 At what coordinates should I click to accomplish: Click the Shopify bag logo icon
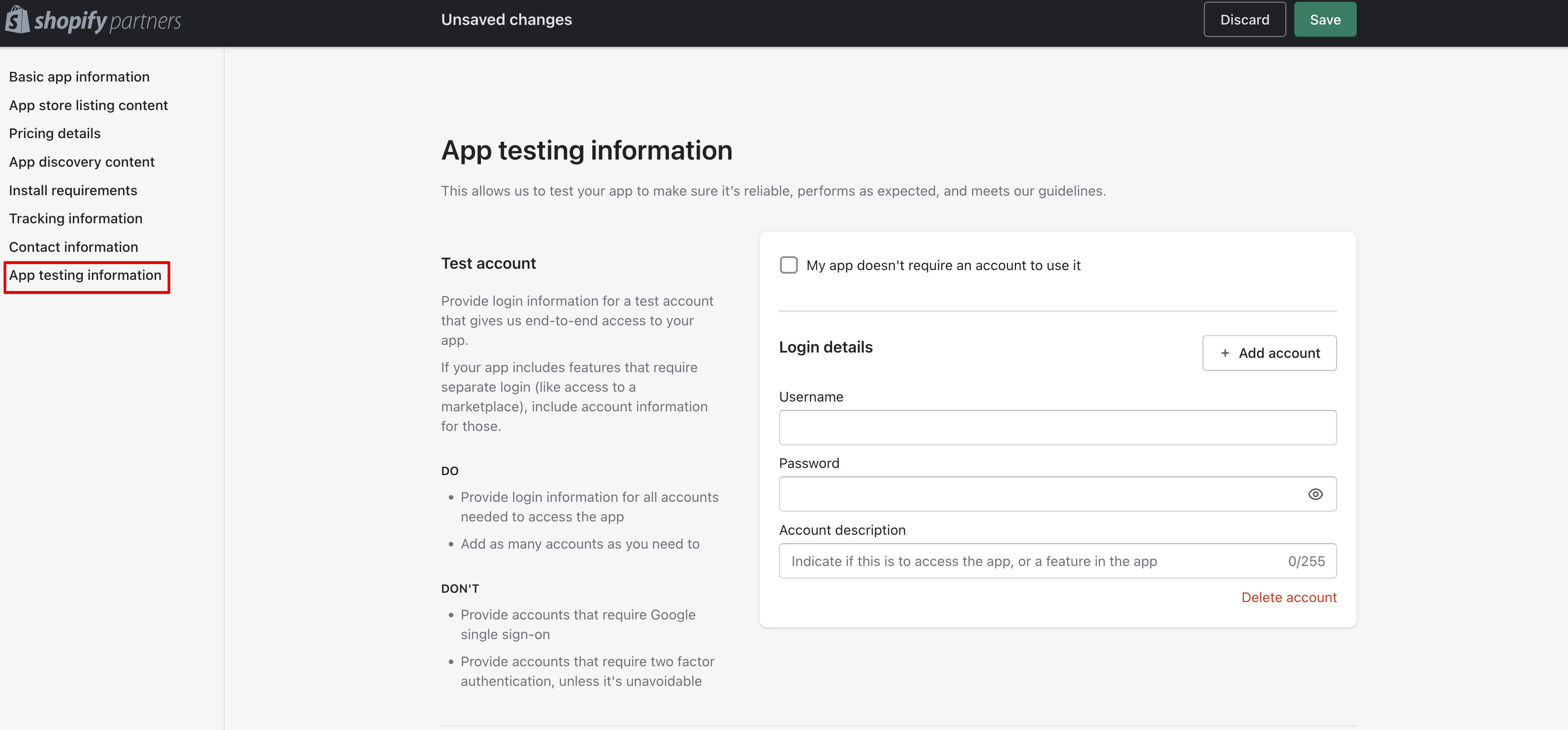click(17, 20)
